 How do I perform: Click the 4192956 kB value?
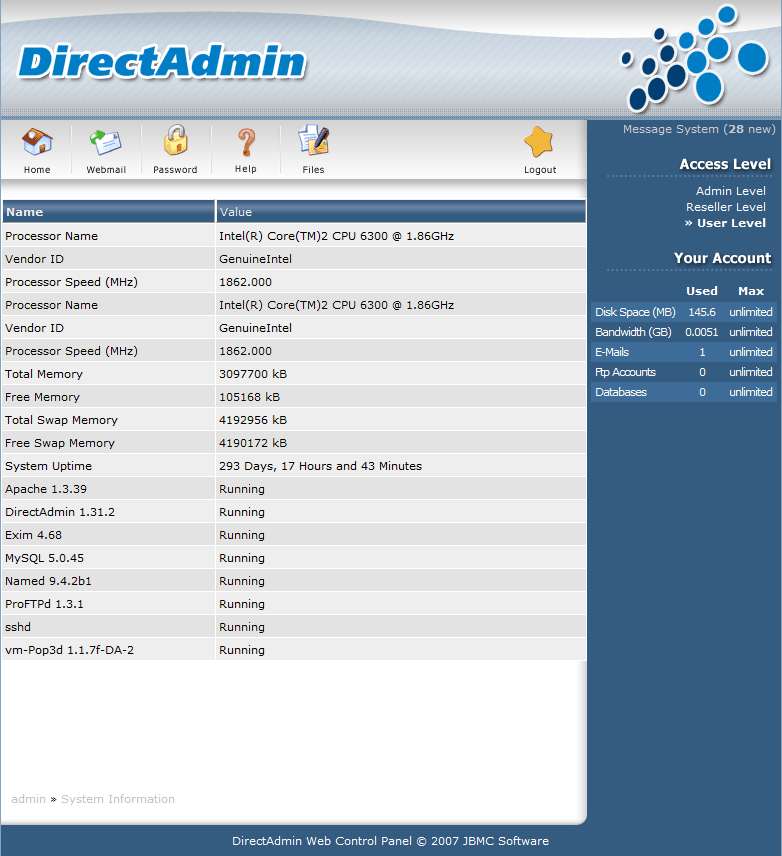pyautogui.click(x=253, y=420)
